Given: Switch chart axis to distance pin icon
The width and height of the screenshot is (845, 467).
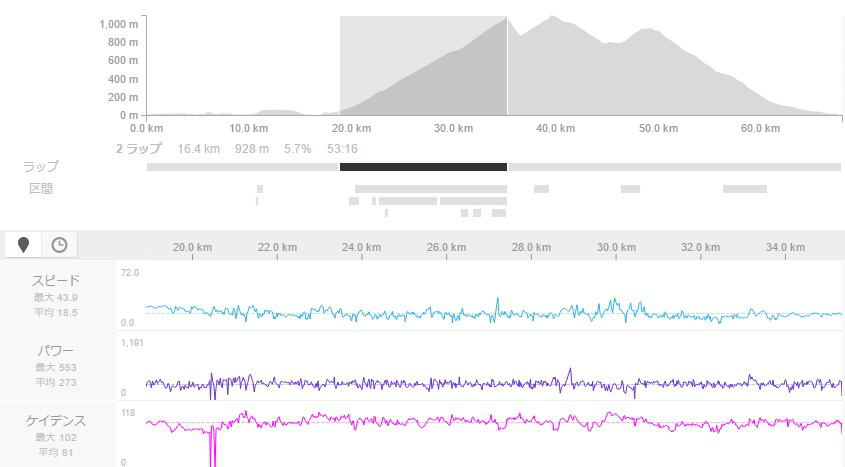Looking at the screenshot, I should 23,245.
